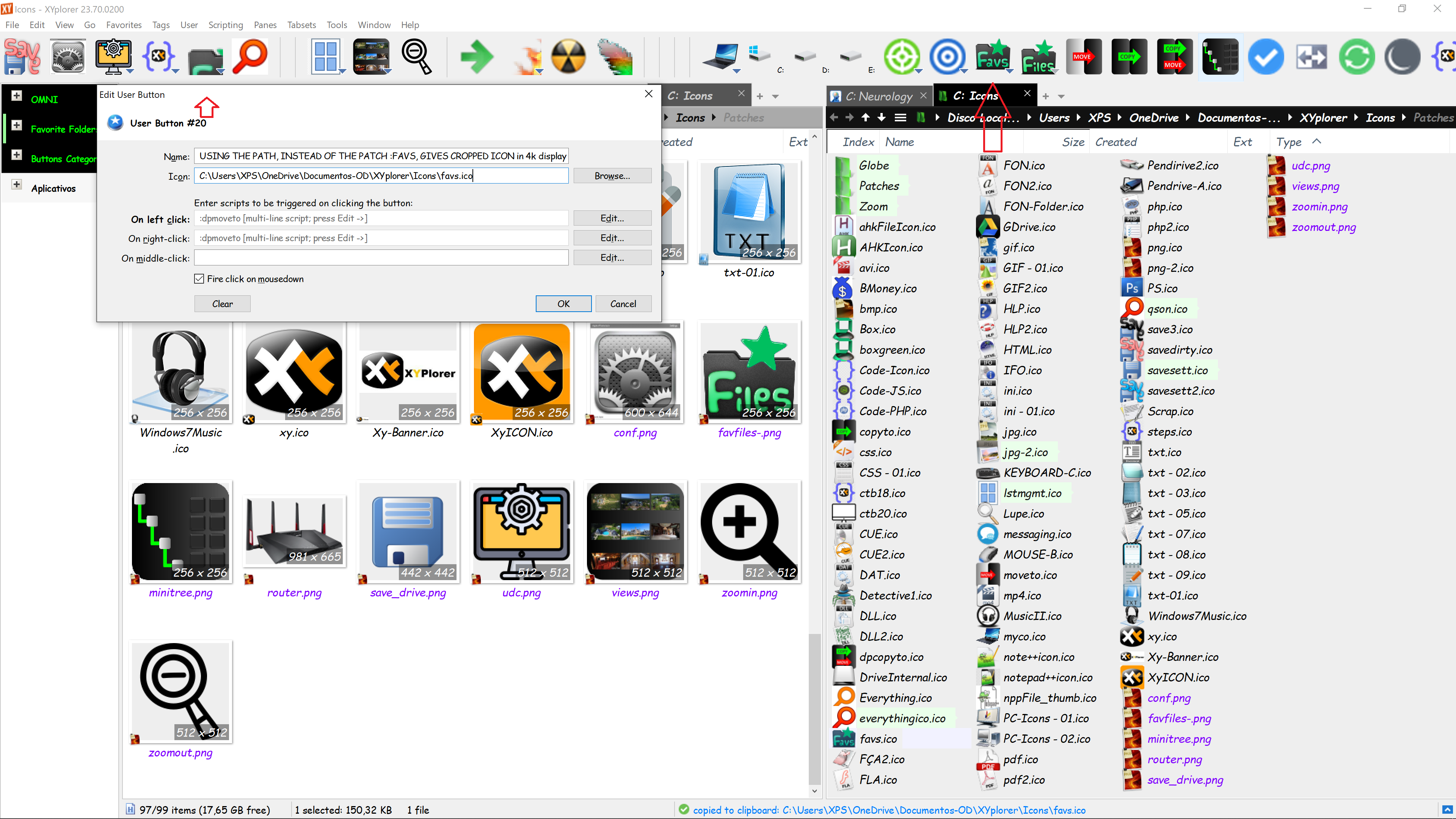The height and width of the screenshot is (819, 1456).
Task: Toggle the dark mode moon icon
Action: pyautogui.click(x=1403, y=56)
